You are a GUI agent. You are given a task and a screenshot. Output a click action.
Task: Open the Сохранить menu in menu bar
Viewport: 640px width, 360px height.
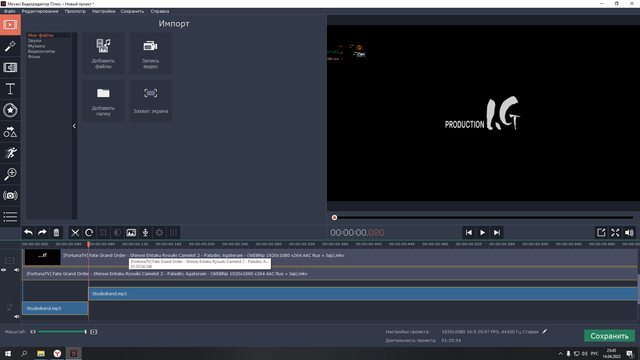coord(132,11)
